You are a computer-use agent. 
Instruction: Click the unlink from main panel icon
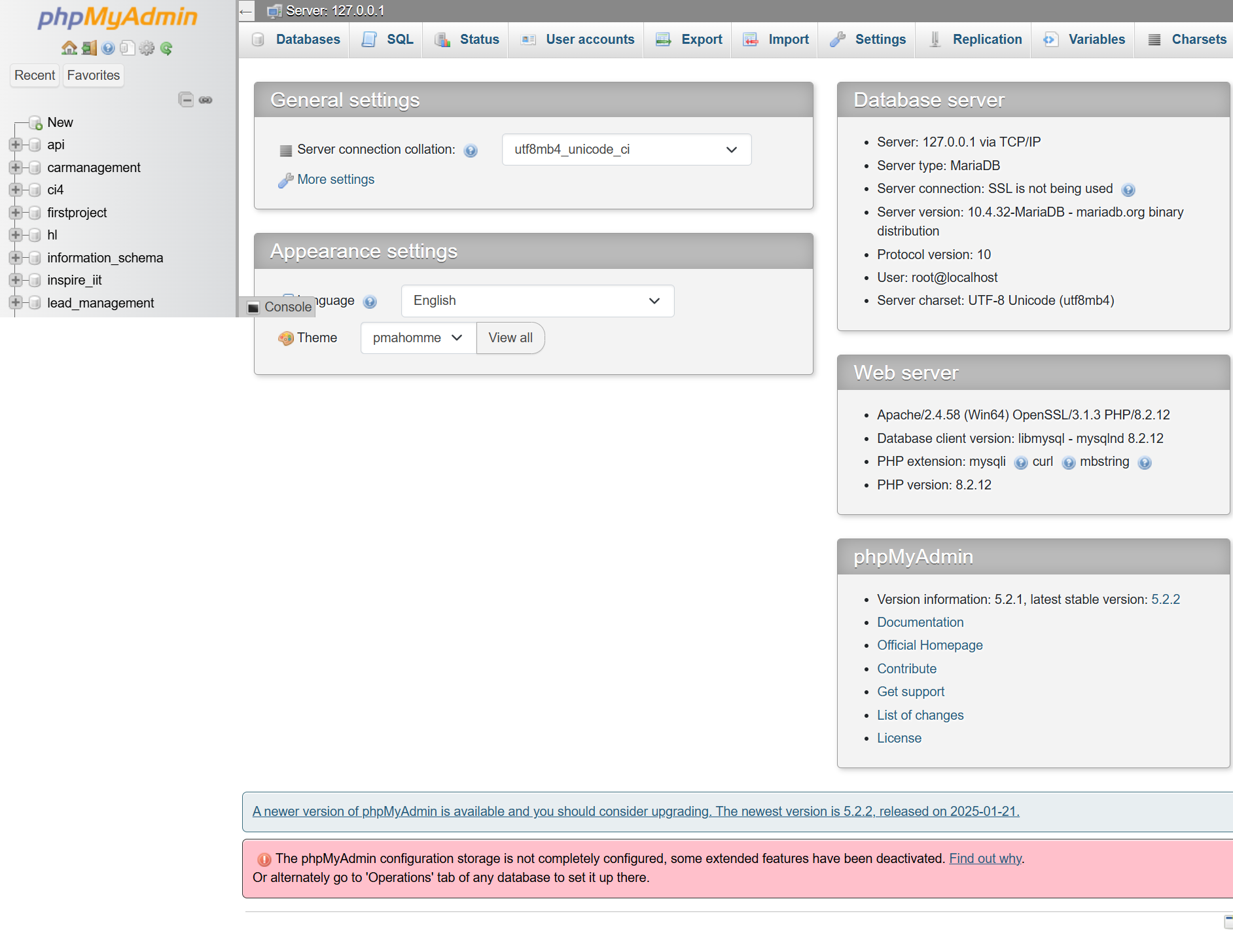pyautogui.click(x=205, y=99)
